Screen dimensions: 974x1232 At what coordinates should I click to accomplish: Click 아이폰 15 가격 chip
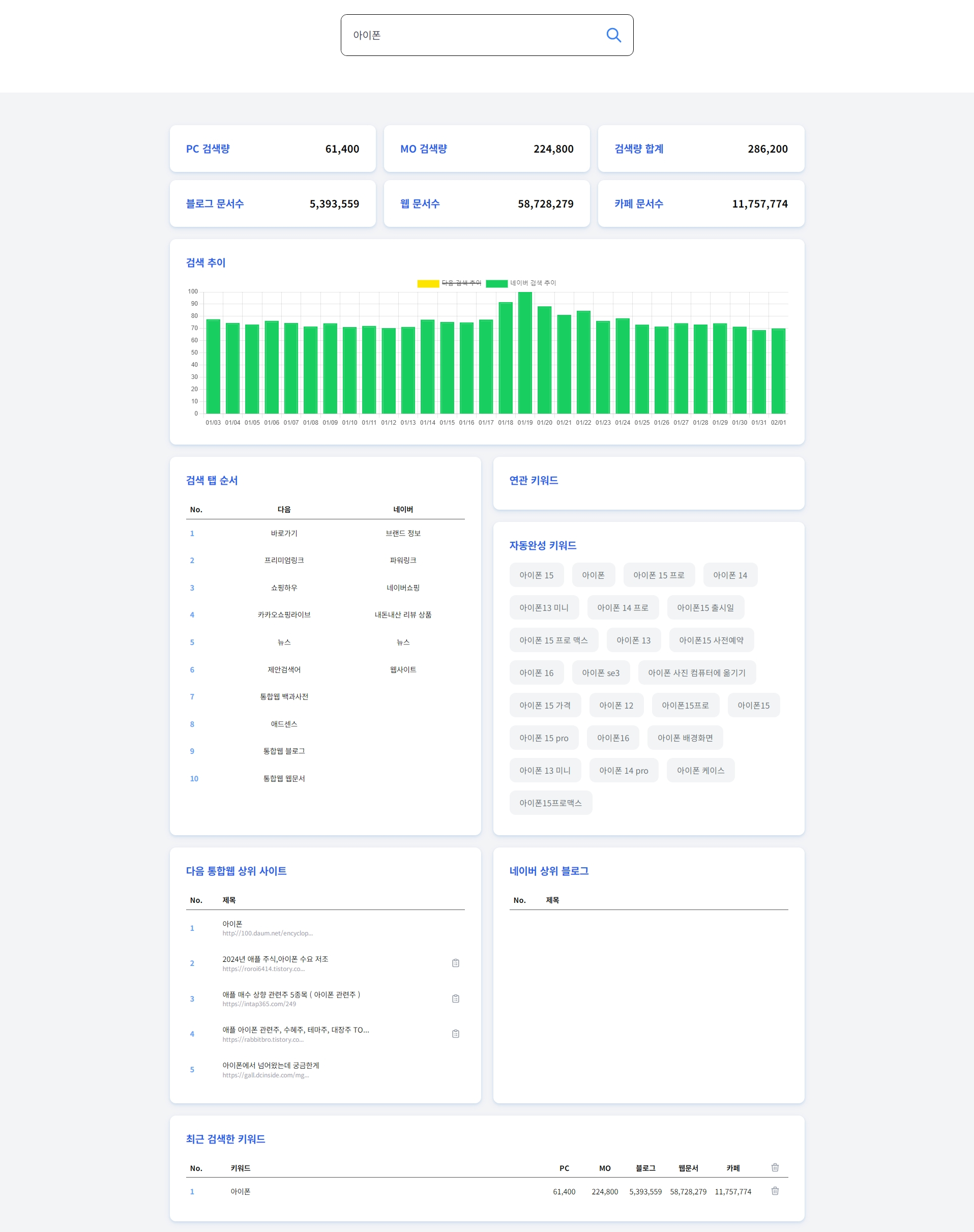pos(545,705)
